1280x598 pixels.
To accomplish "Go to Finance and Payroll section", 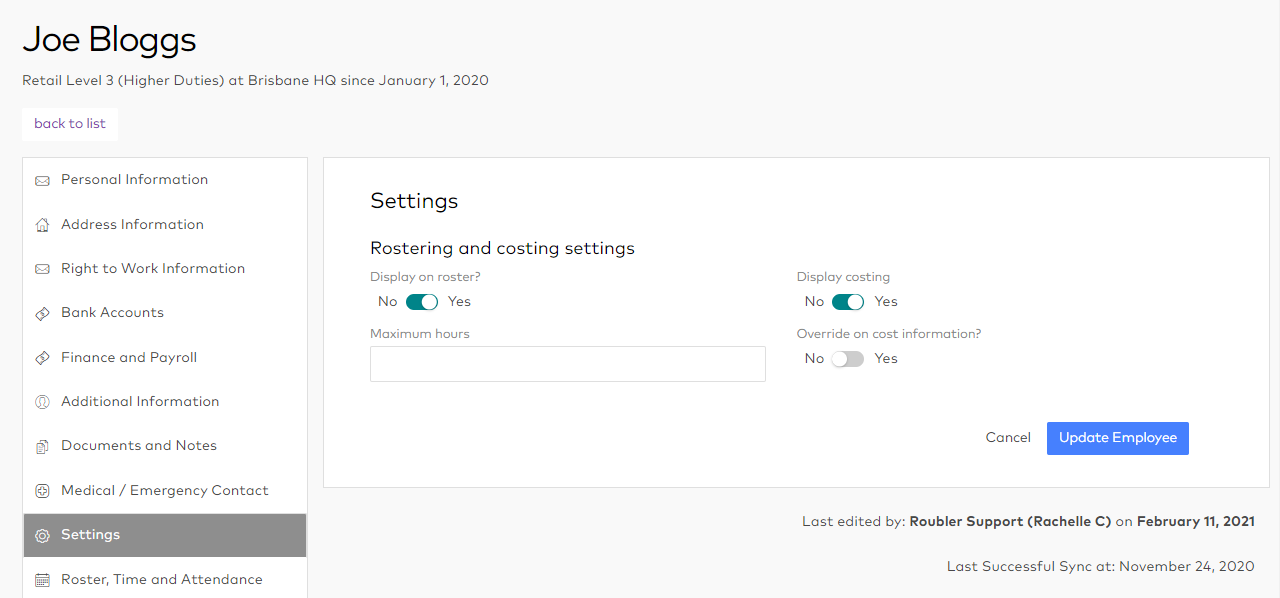I will point(129,357).
